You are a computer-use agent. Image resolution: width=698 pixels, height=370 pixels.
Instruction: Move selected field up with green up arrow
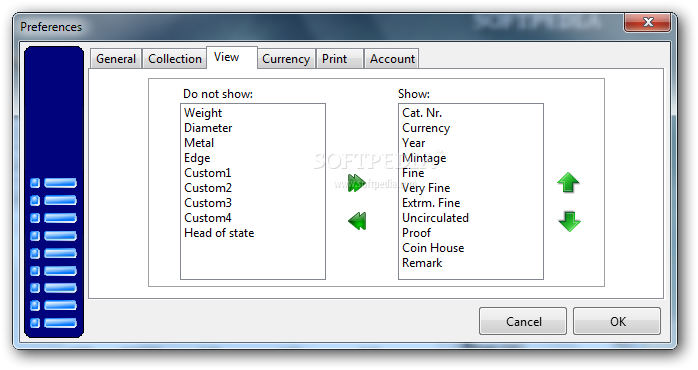coord(568,182)
